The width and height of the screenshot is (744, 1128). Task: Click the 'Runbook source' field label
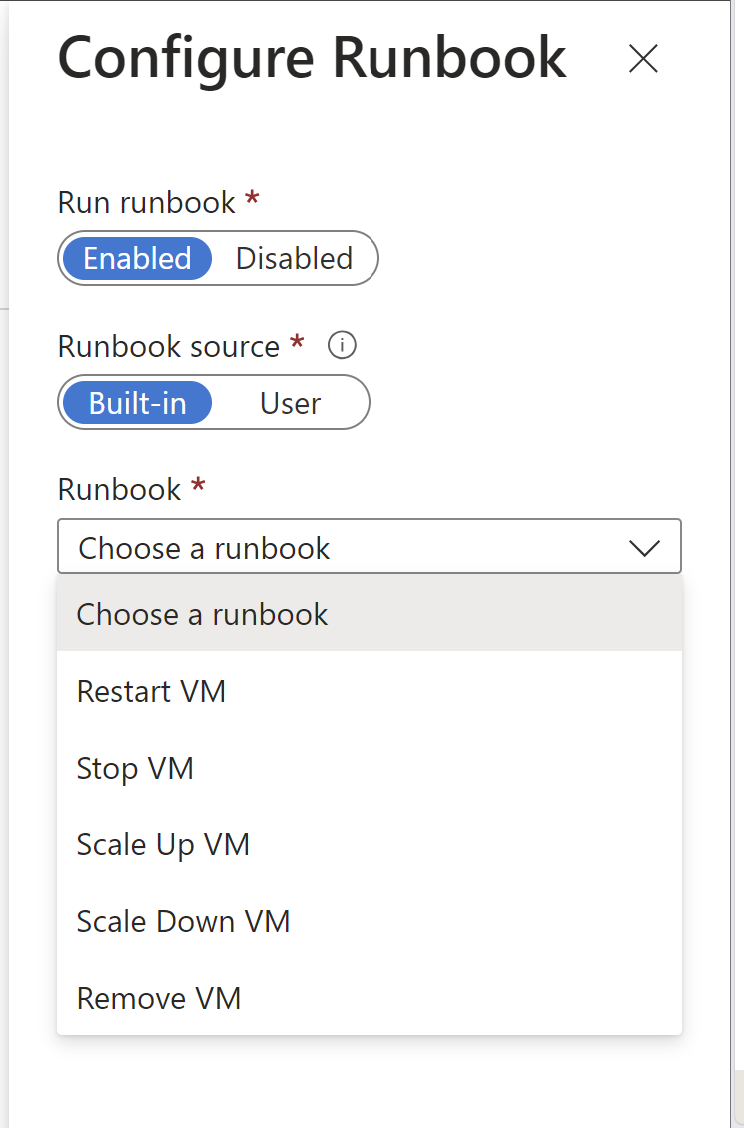coord(168,346)
